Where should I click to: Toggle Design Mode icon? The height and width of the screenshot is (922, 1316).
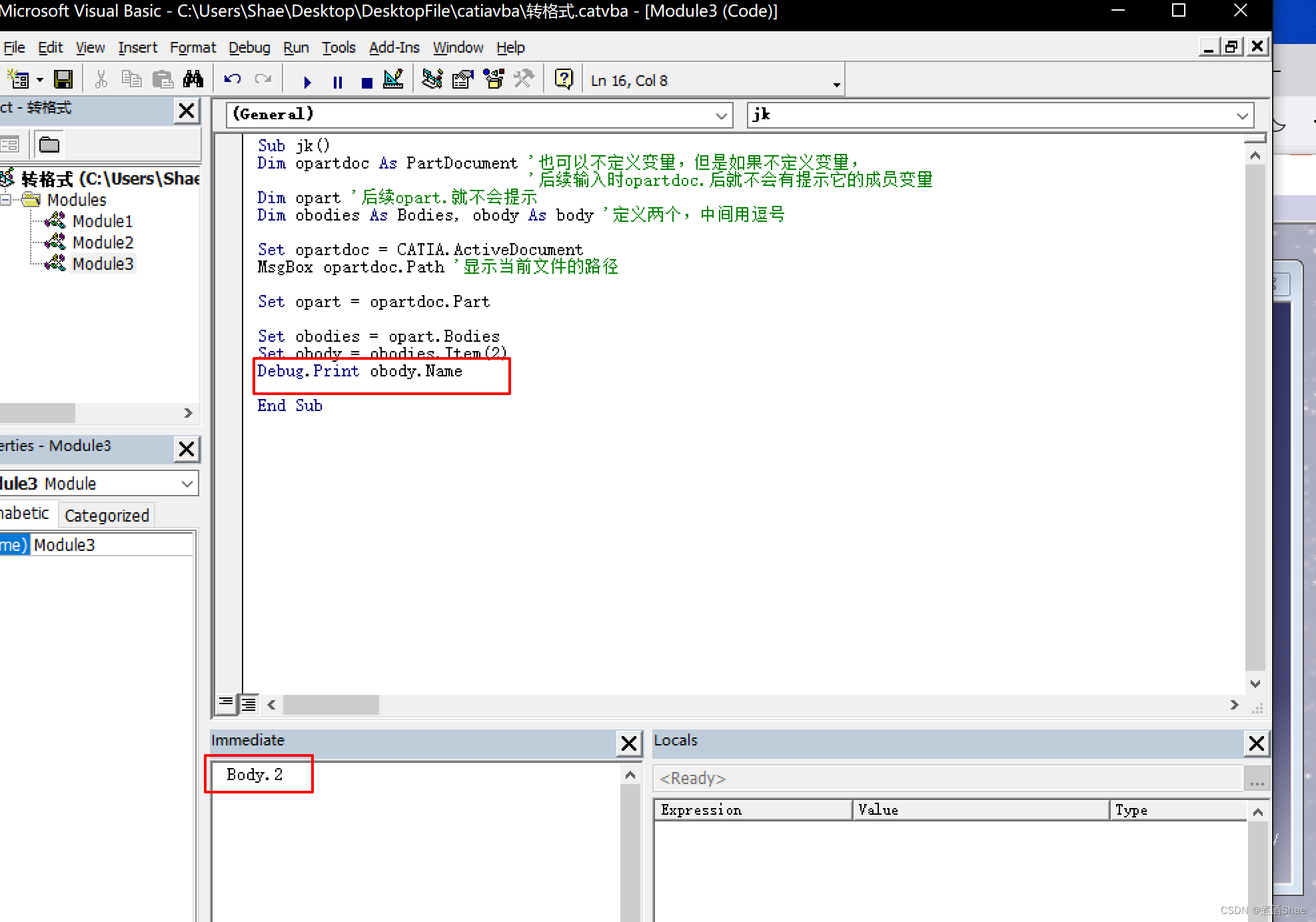pos(394,80)
